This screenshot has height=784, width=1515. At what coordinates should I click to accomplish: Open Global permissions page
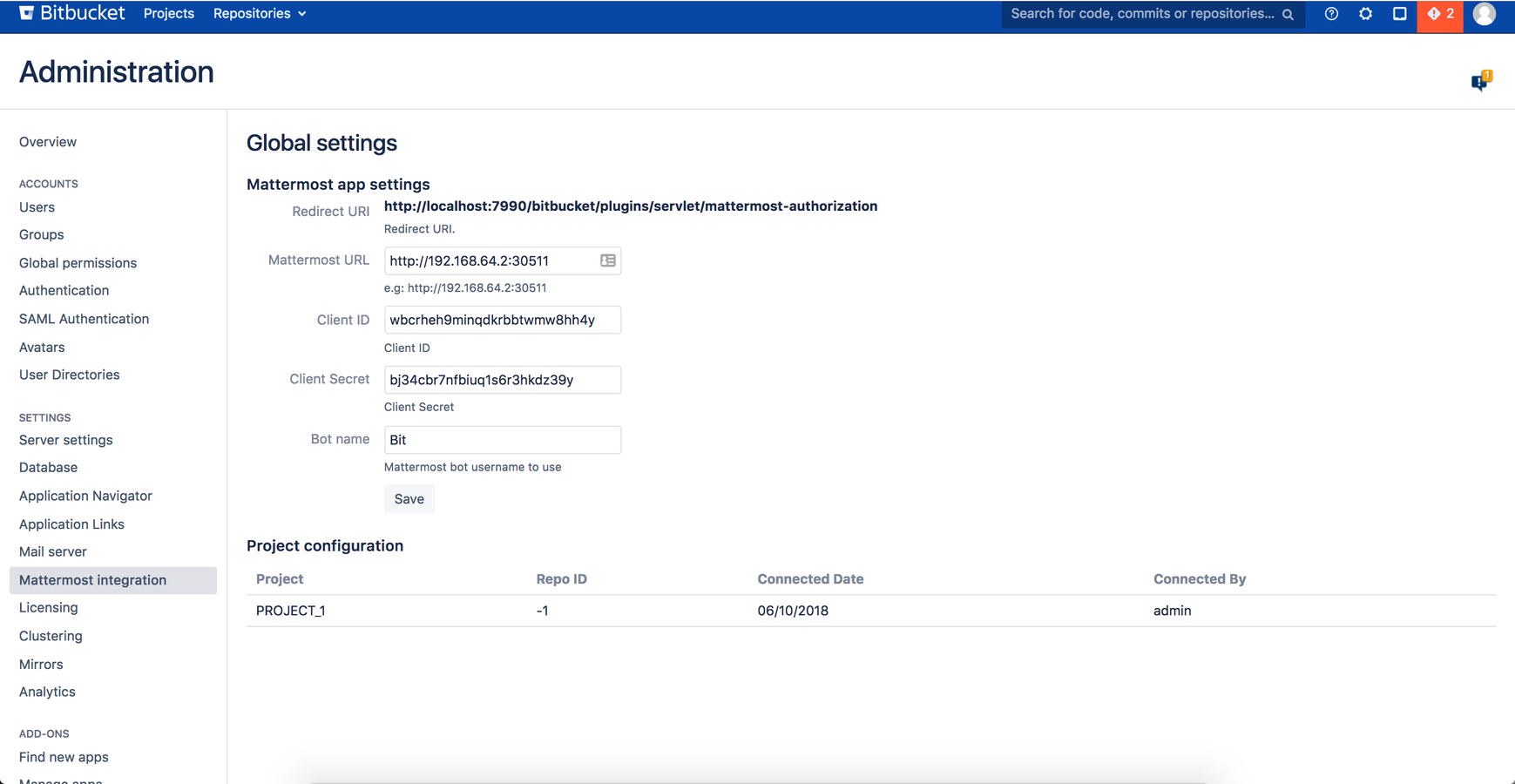78,263
